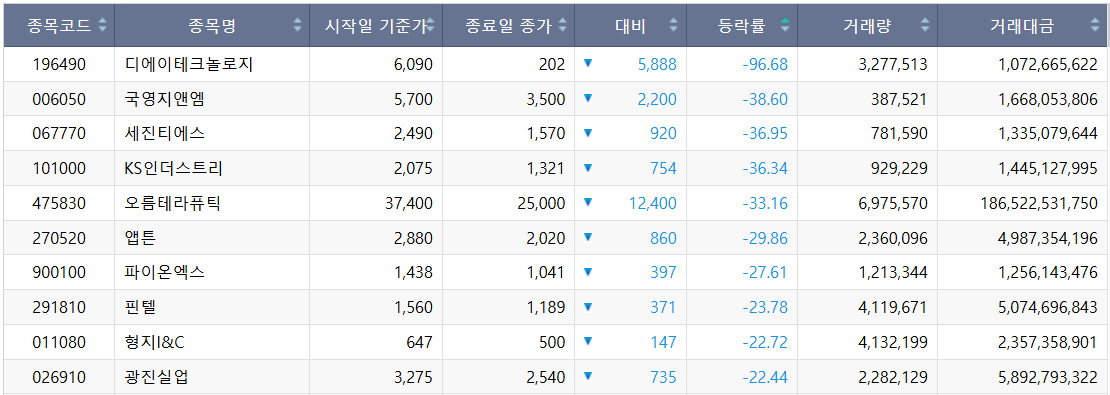1110x395 pixels.
Task: Click the 종료일 종가 column header
Action: [508, 25]
